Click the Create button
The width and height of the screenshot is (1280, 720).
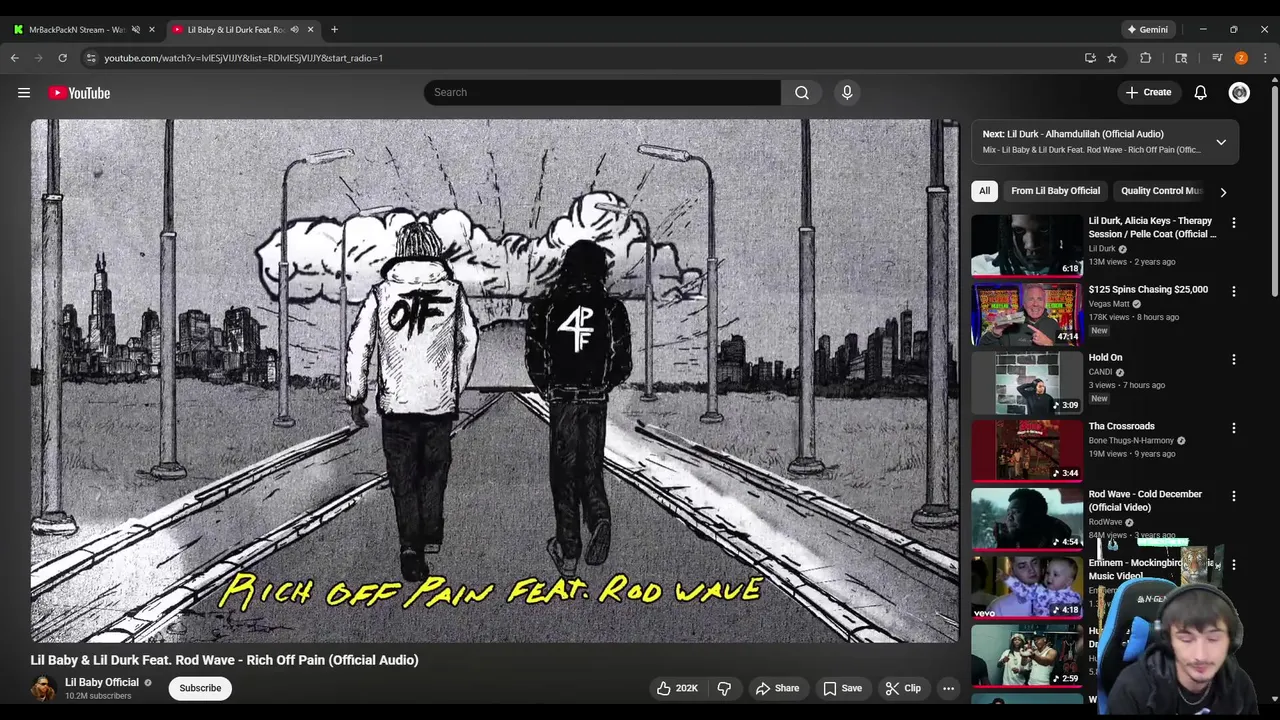pyautogui.click(x=1148, y=92)
